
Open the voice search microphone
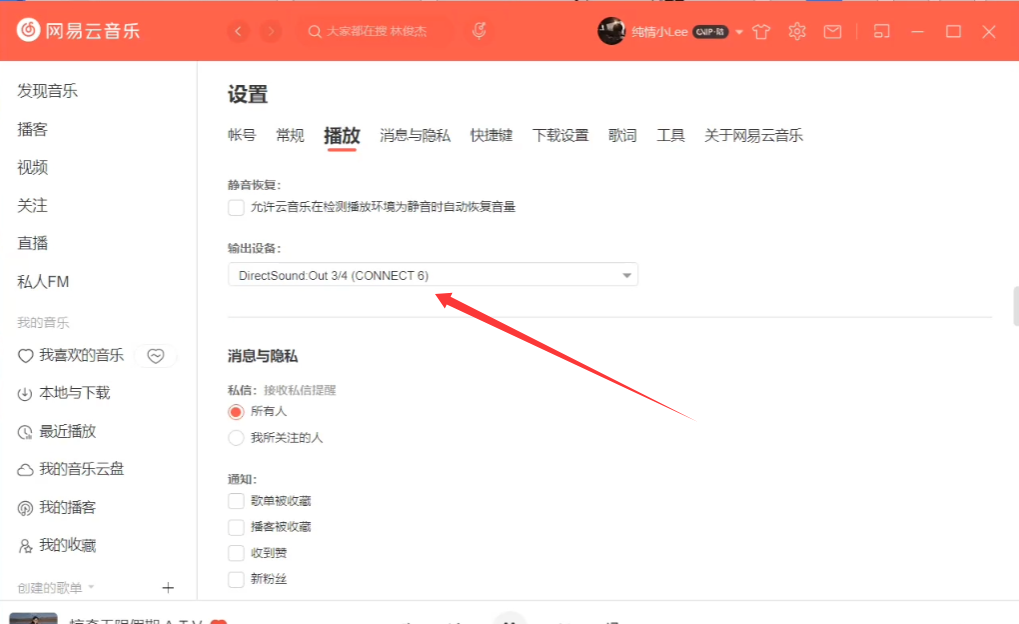[x=479, y=31]
